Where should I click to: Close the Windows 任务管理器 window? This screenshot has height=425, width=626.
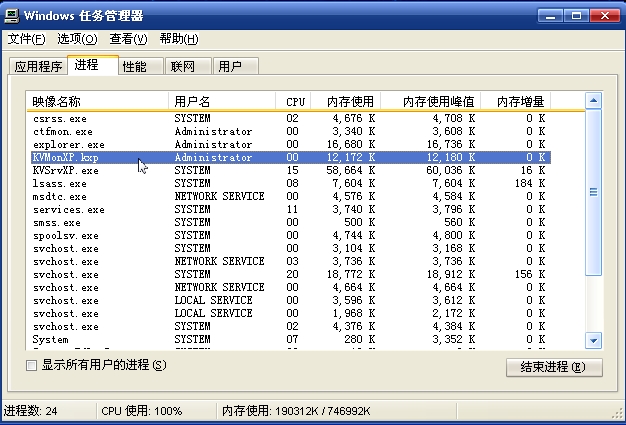coord(605,16)
